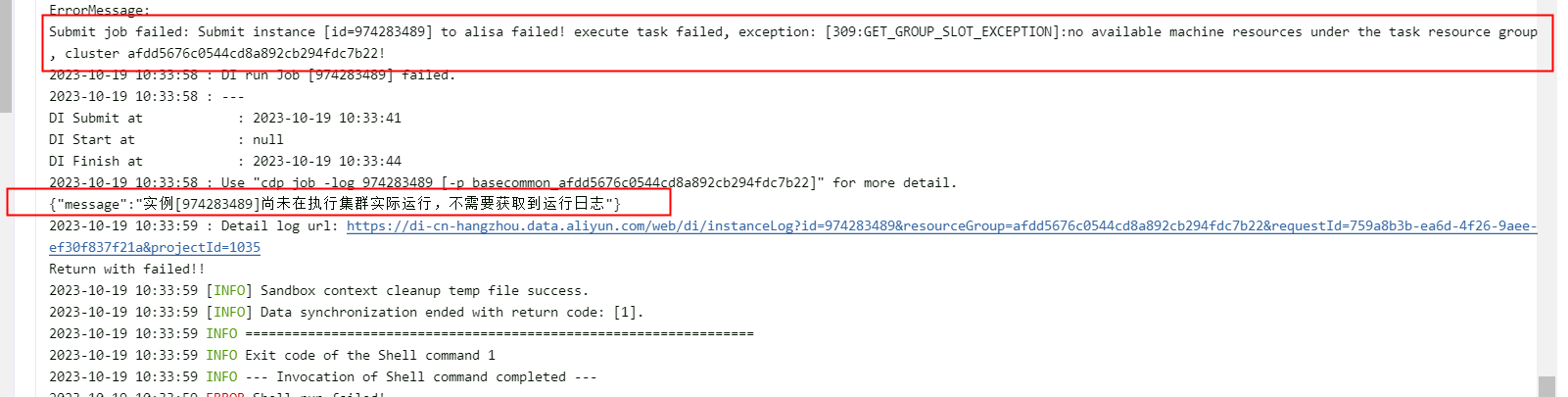Click the JSON message line with Chinese text
Viewport: 1568px width, 397px height.
click(335, 204)
